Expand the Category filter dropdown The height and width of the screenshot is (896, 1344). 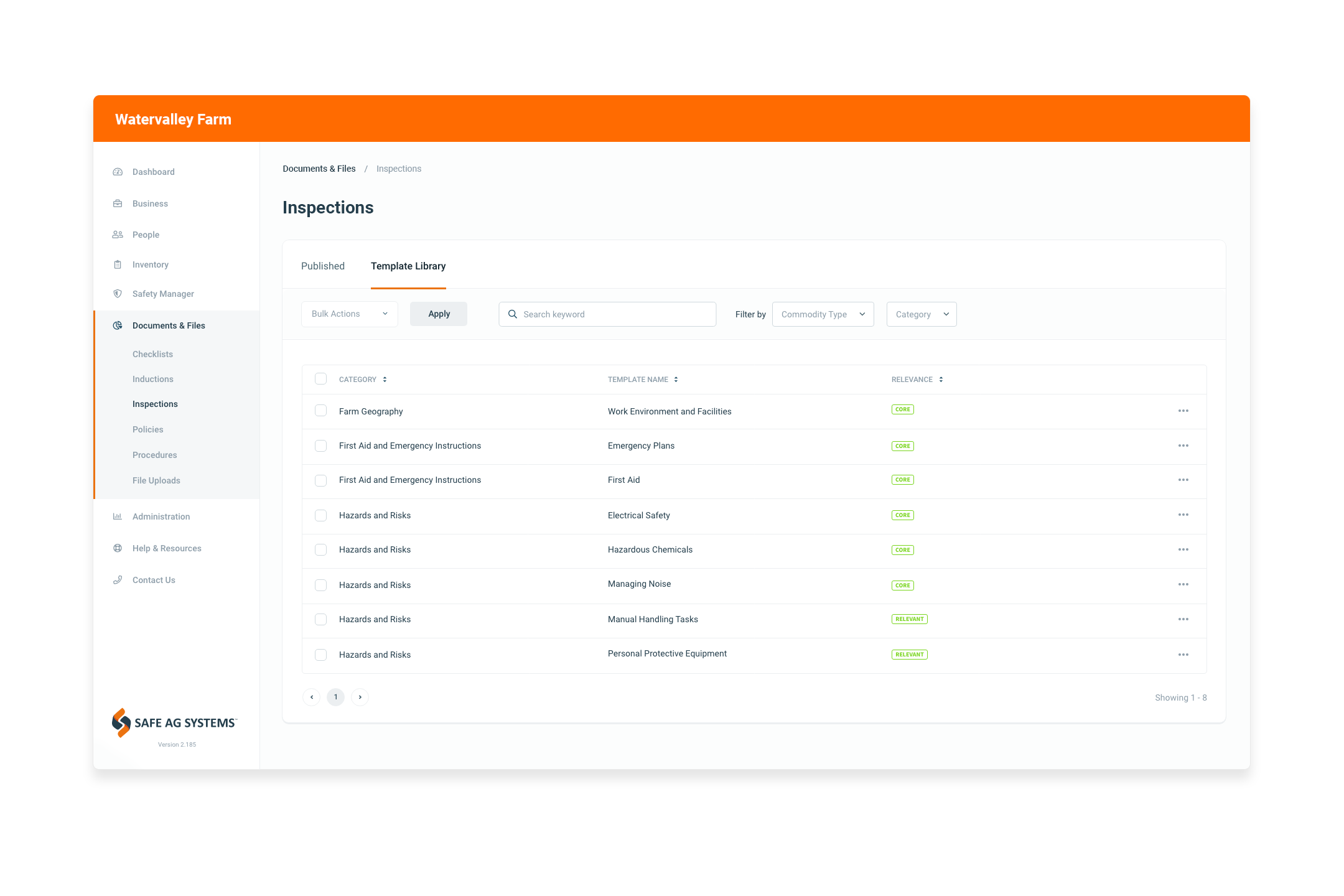(x=921, y=313)
